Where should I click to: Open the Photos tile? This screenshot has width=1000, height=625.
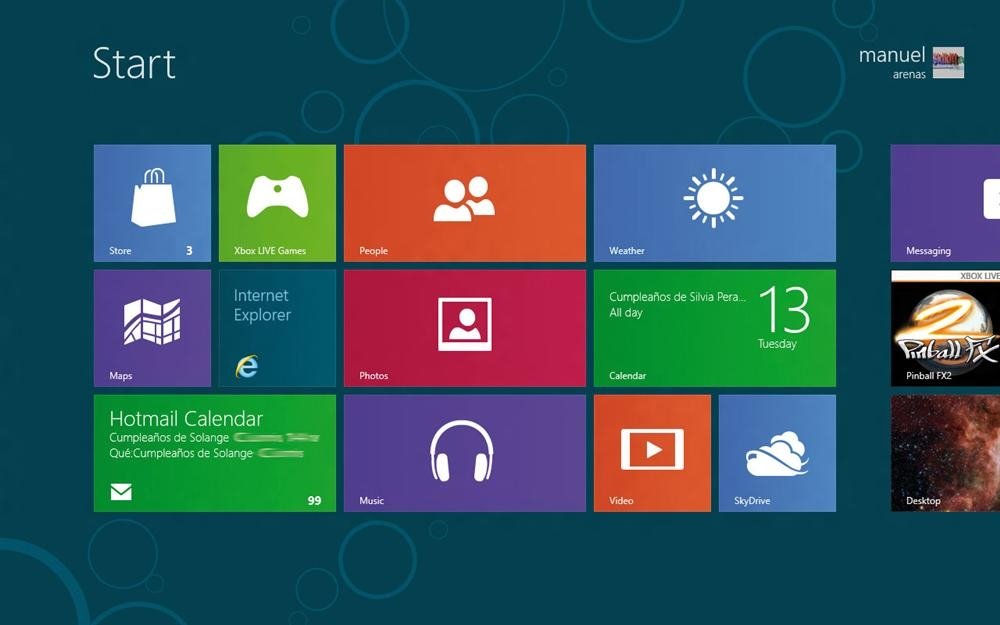[x=464, y=328]
